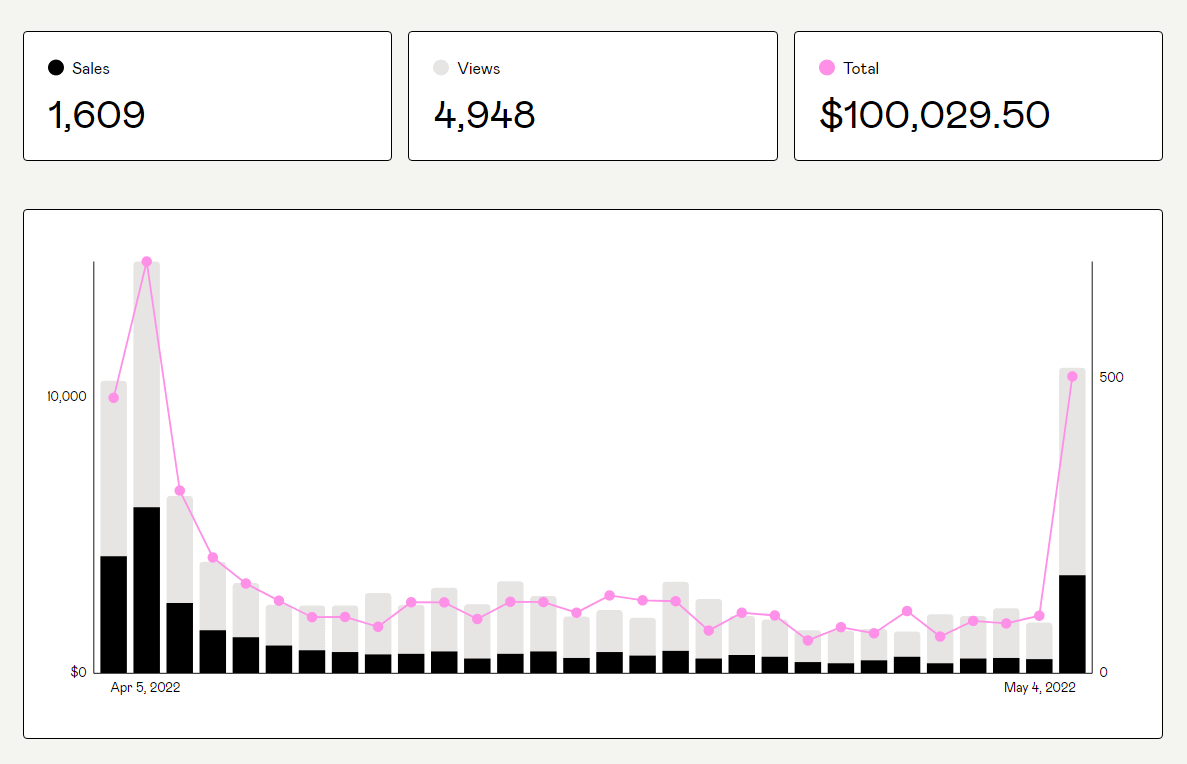Click the 0 right axis label
Screen dimensions: 1187x764
(x=1103, y=672)
